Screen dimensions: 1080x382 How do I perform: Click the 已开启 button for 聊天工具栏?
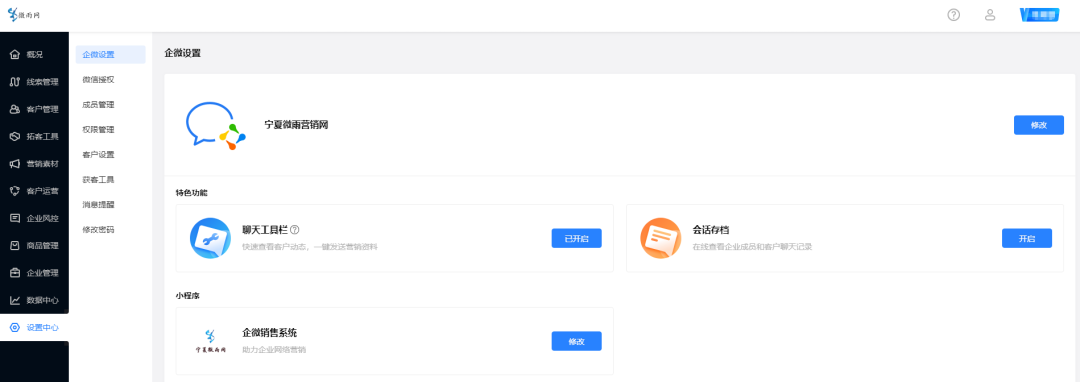click(x=577, y=238)
